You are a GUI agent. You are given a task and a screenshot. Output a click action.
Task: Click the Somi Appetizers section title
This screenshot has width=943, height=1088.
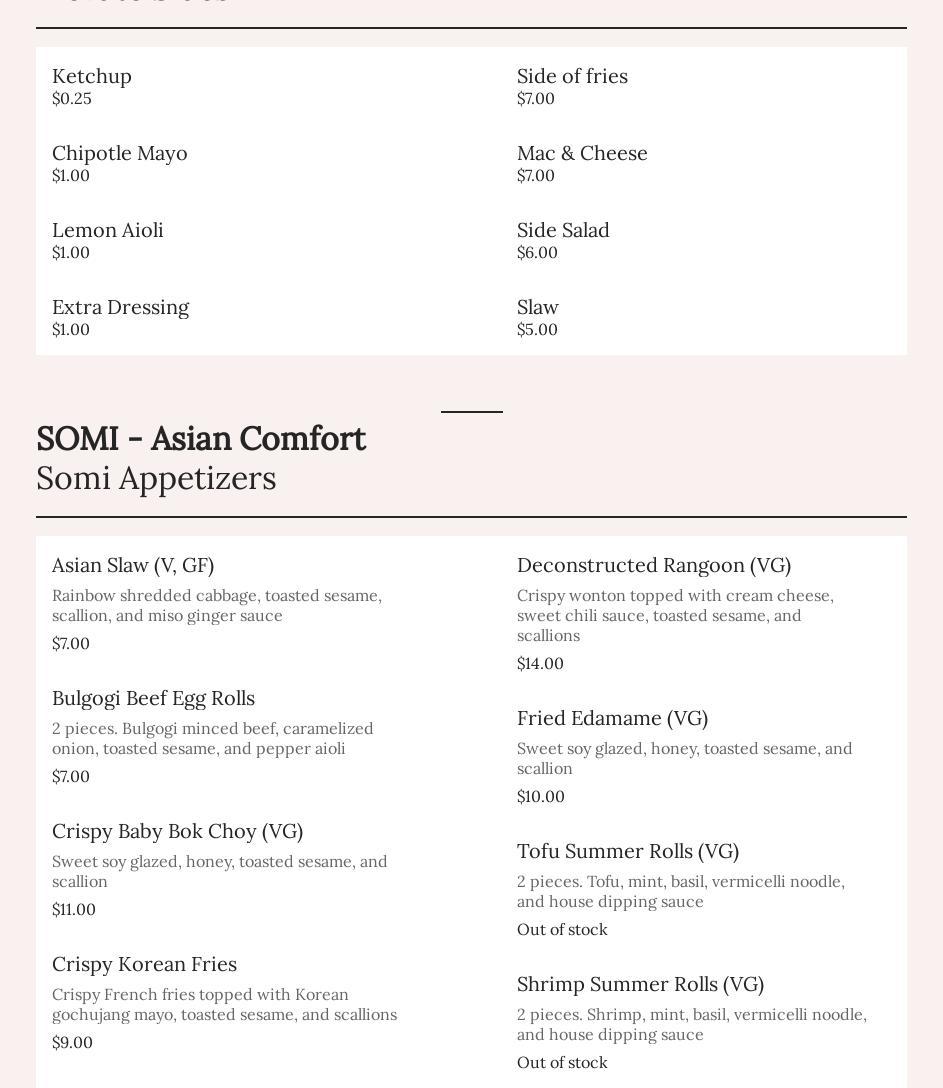point(156,478)
